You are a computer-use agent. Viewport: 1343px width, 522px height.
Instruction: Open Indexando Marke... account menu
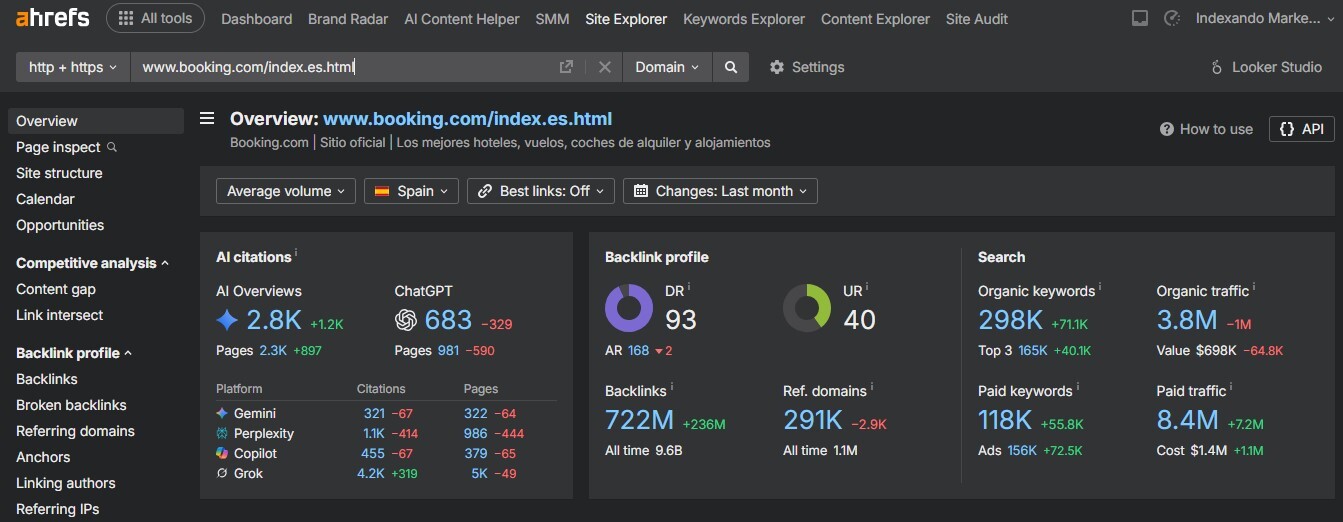(x=1265, y=19)
